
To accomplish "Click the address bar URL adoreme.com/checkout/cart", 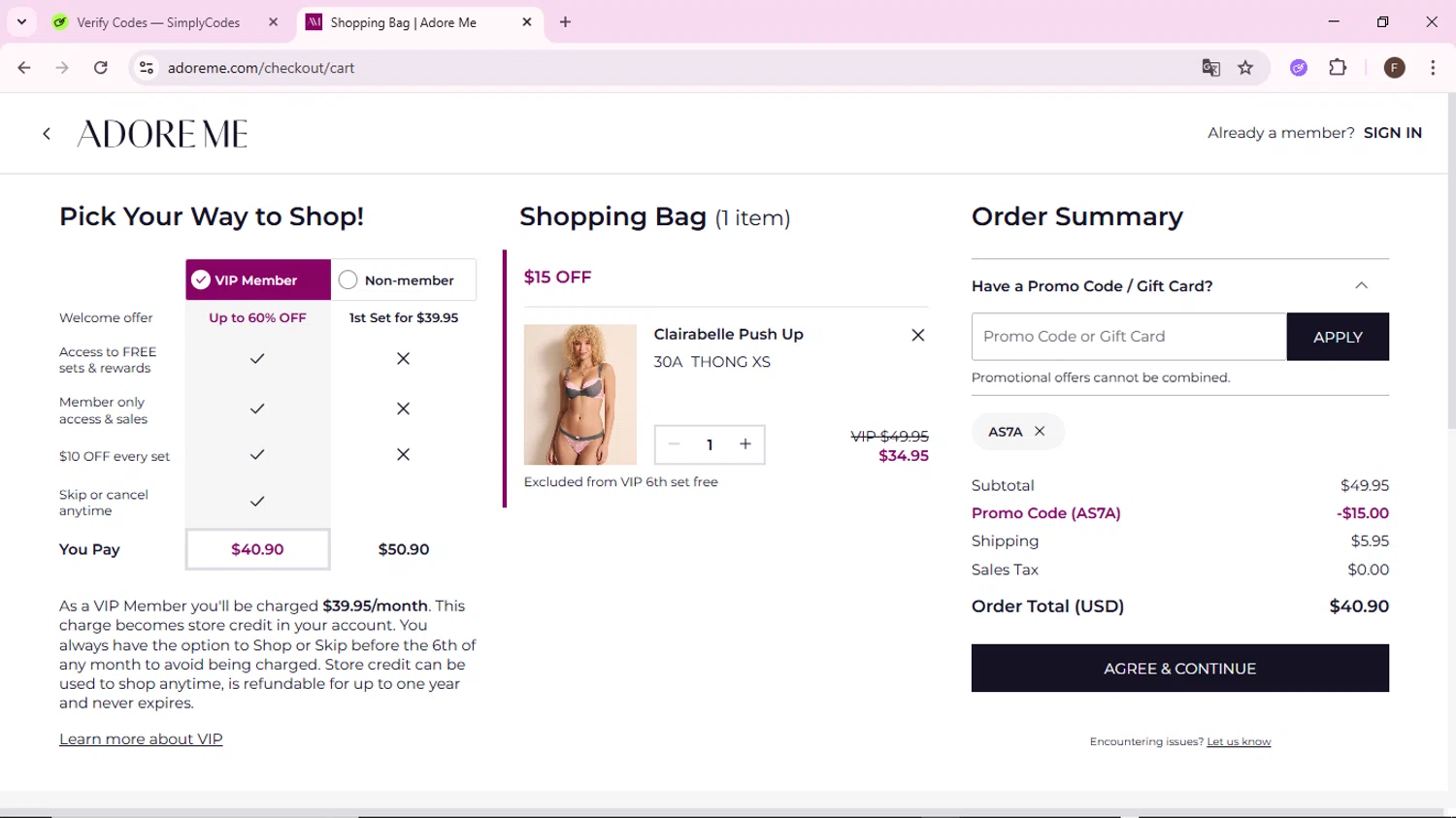I will click(261, 68).
